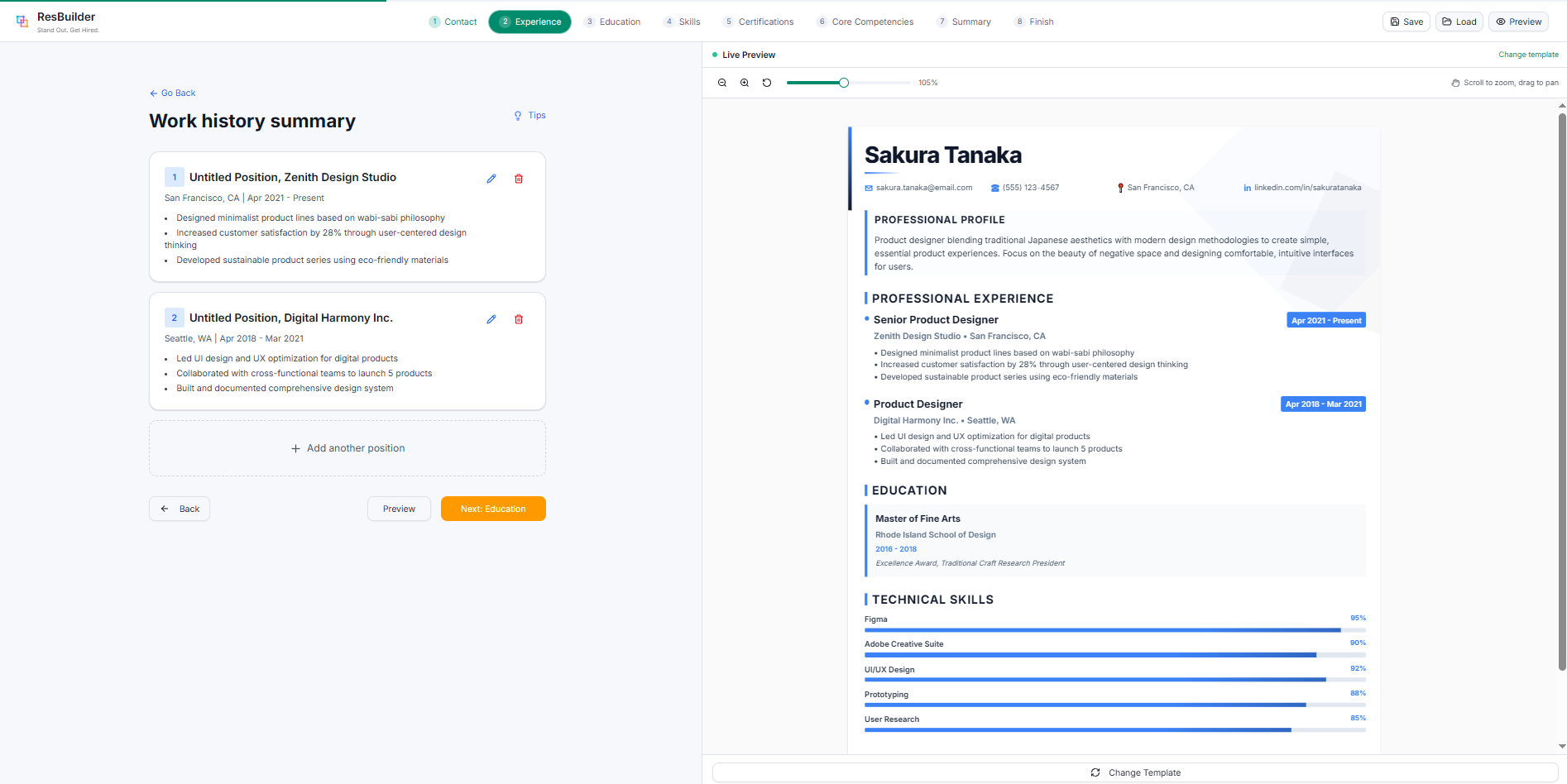Click the edit pencil for Zenith Design Studio
1567x784 pixels.
click(x=491, y=179)
